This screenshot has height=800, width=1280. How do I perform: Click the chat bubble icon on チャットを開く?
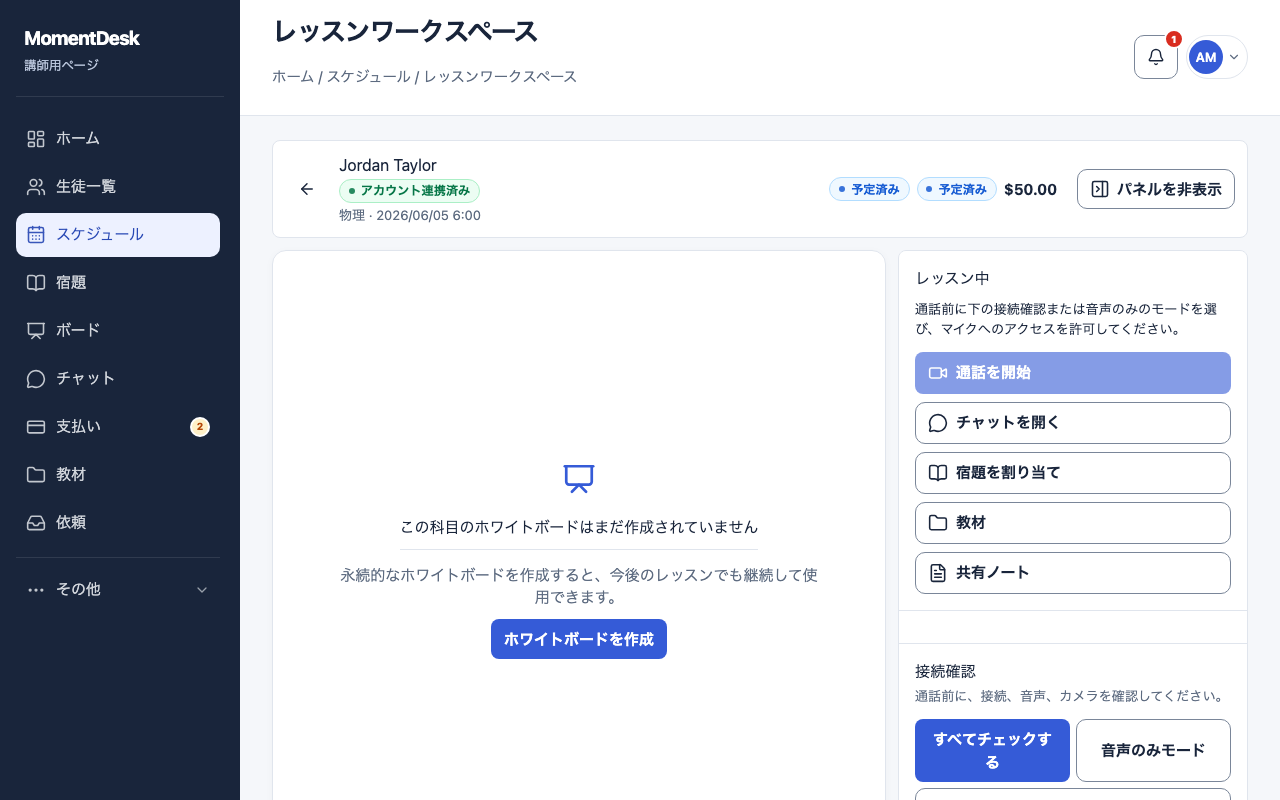click(938, 423)
